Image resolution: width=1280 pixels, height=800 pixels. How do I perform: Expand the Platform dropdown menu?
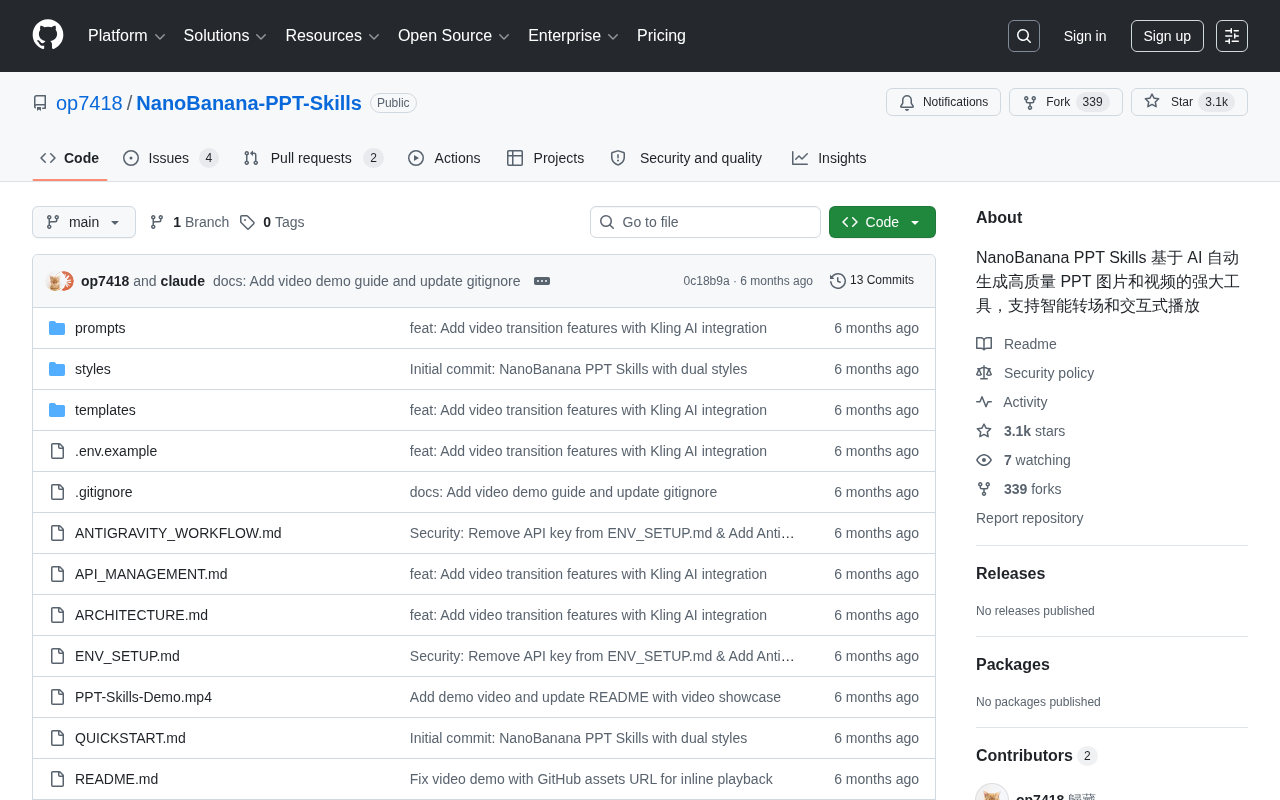click(127, 36)
